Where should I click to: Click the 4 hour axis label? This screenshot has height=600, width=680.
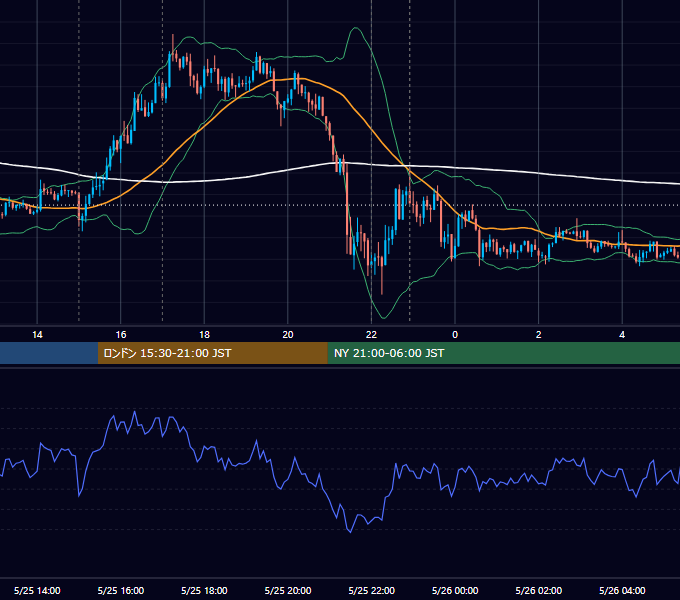pyautogui.click(x=622, y=335)
